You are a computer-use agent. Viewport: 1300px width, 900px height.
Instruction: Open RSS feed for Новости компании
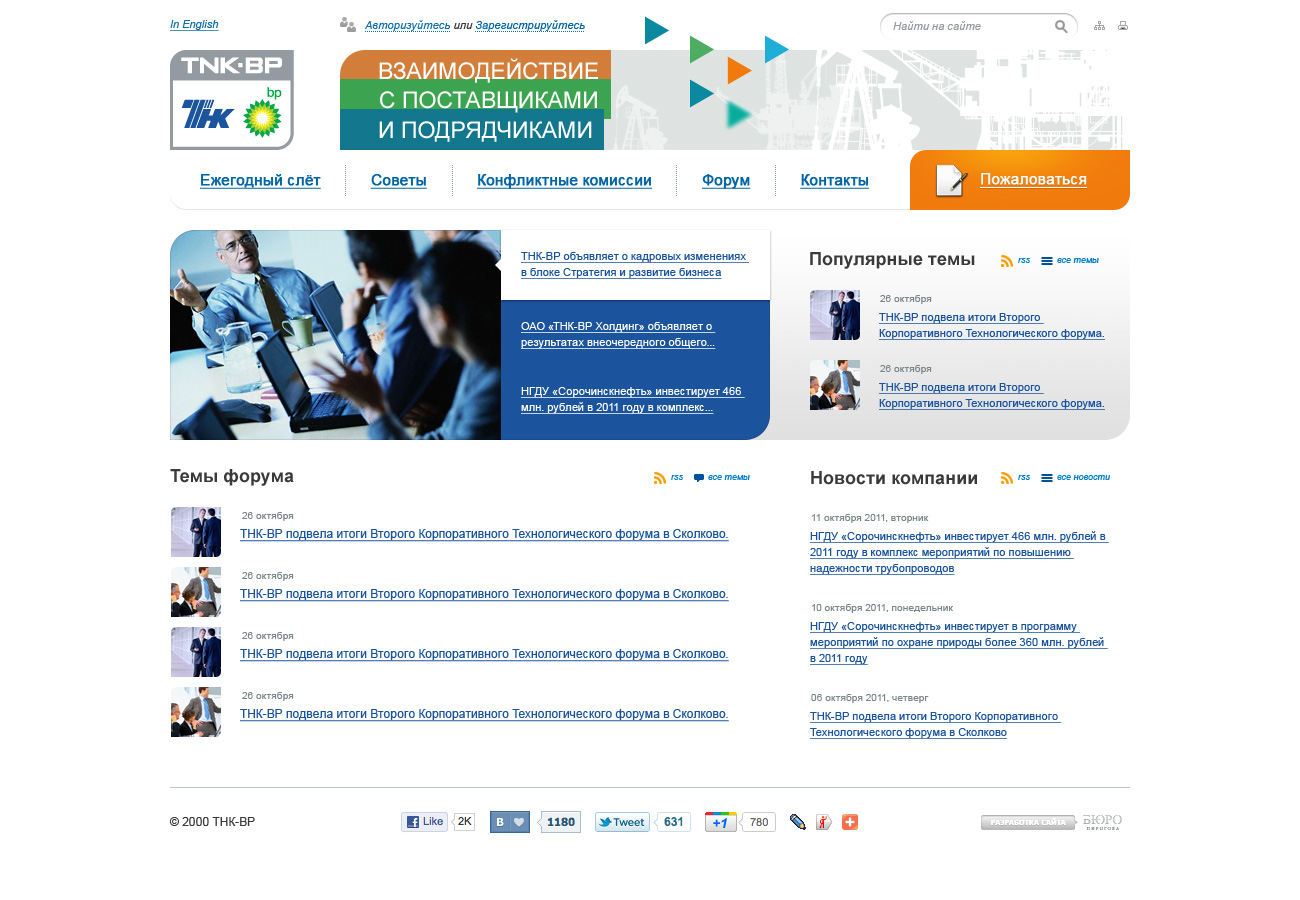1015,478
